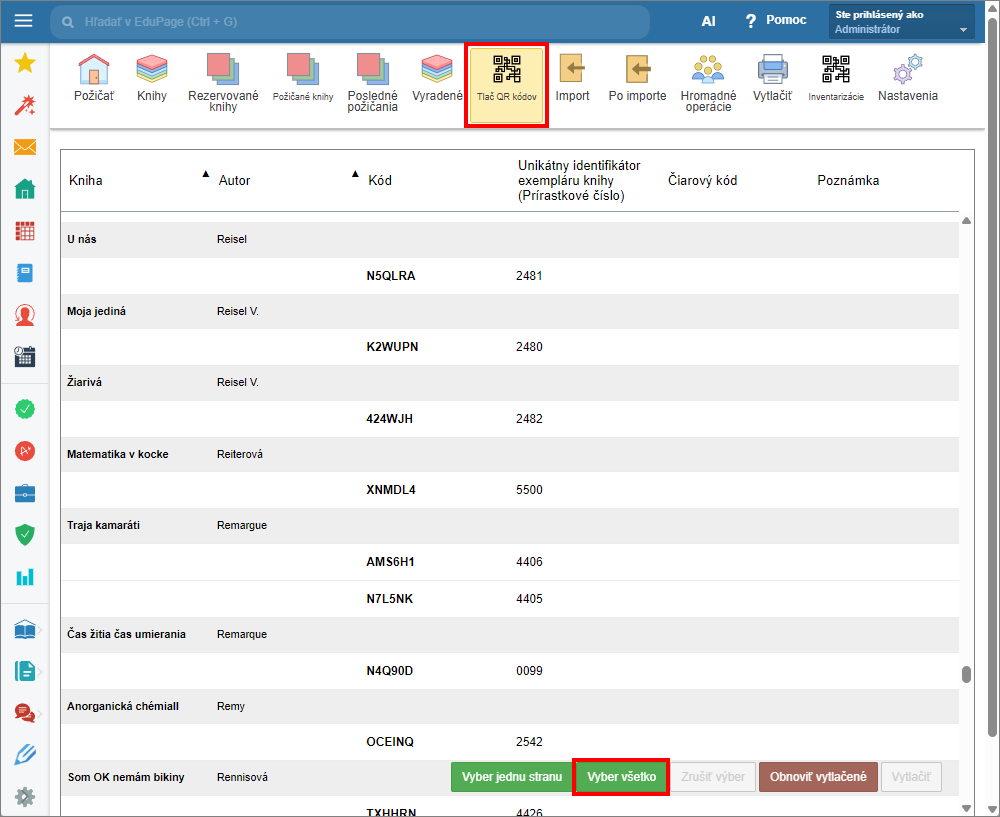Open the AI menu item
The image size is (1000, 817).
click(708, 21)
